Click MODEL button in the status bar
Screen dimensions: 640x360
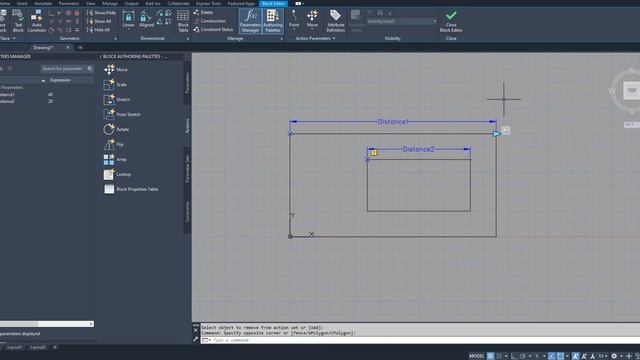pyautogui.click(x=476, y=356)
